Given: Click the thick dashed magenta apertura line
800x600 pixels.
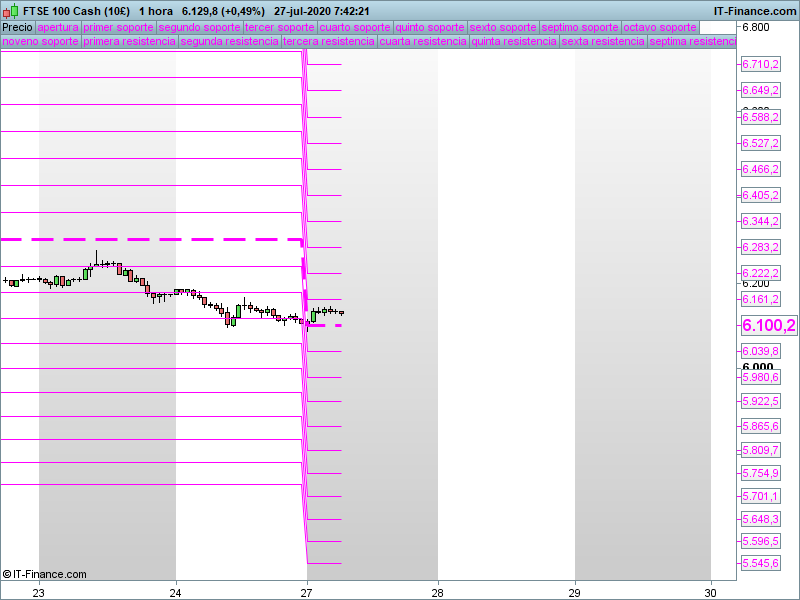Looking at the screenshot, I should coord(152,239).
